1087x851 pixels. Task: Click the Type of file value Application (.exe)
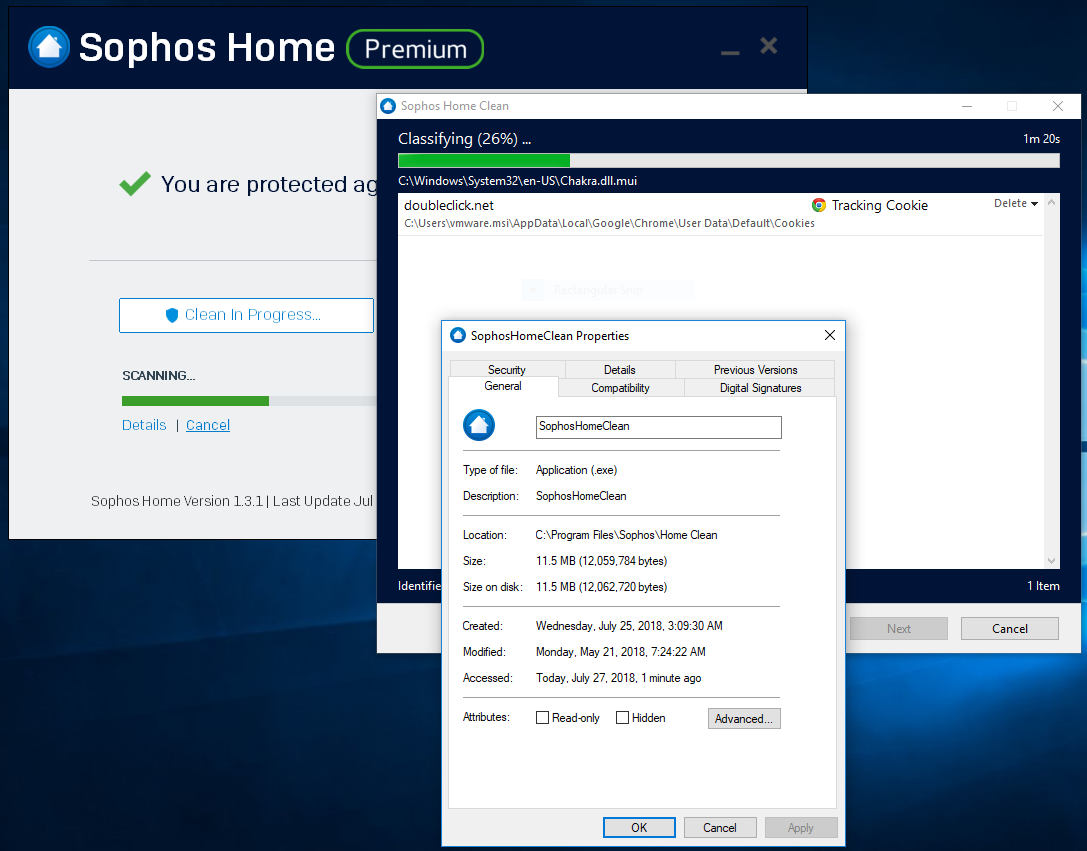576,470
